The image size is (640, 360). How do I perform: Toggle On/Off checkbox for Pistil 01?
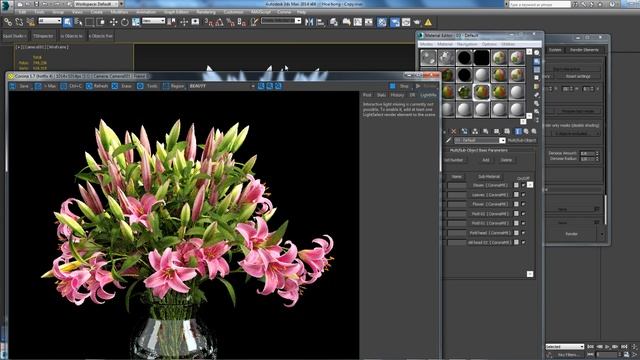pos(523,214)
